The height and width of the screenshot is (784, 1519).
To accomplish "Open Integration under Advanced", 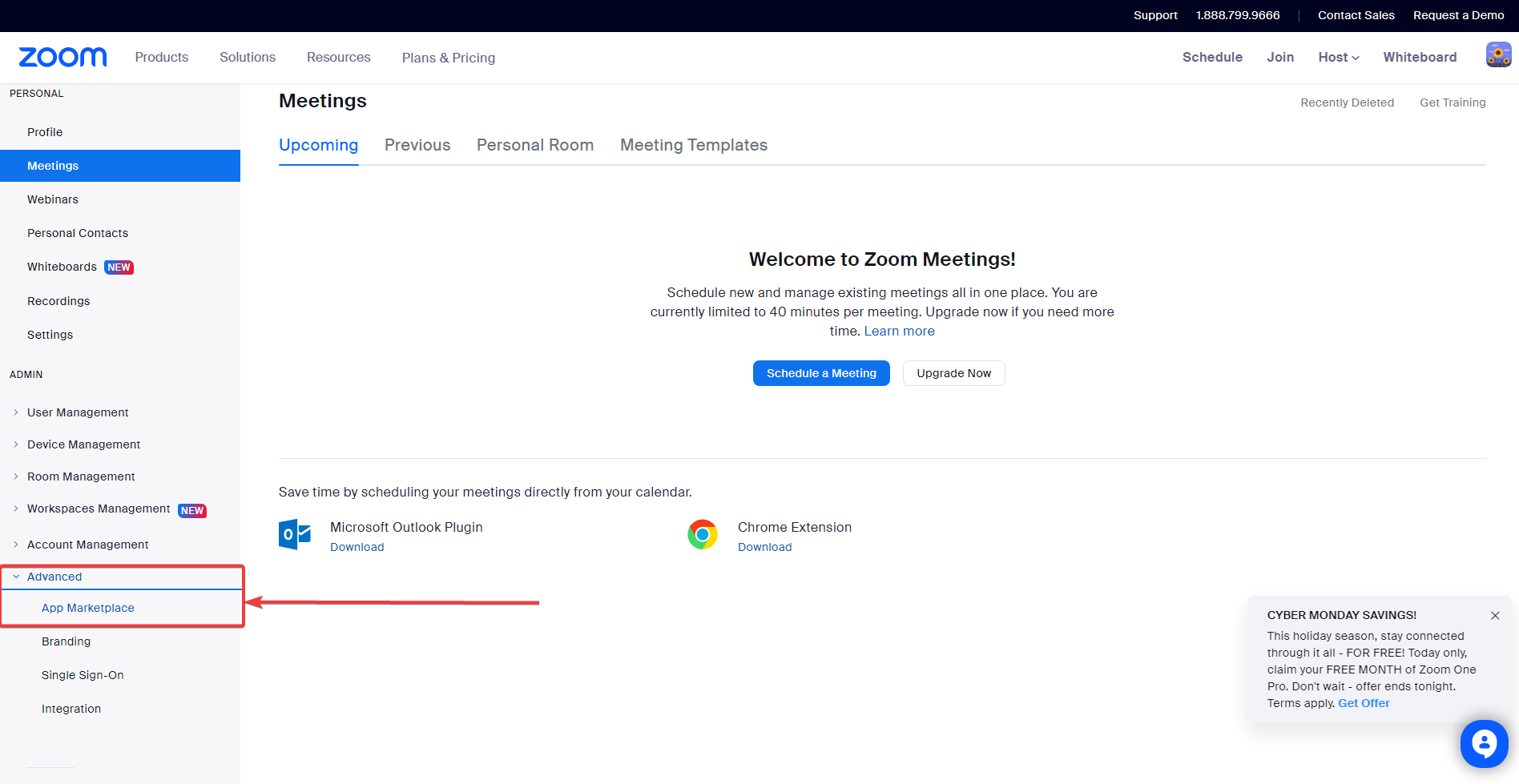I will [71, 709].
